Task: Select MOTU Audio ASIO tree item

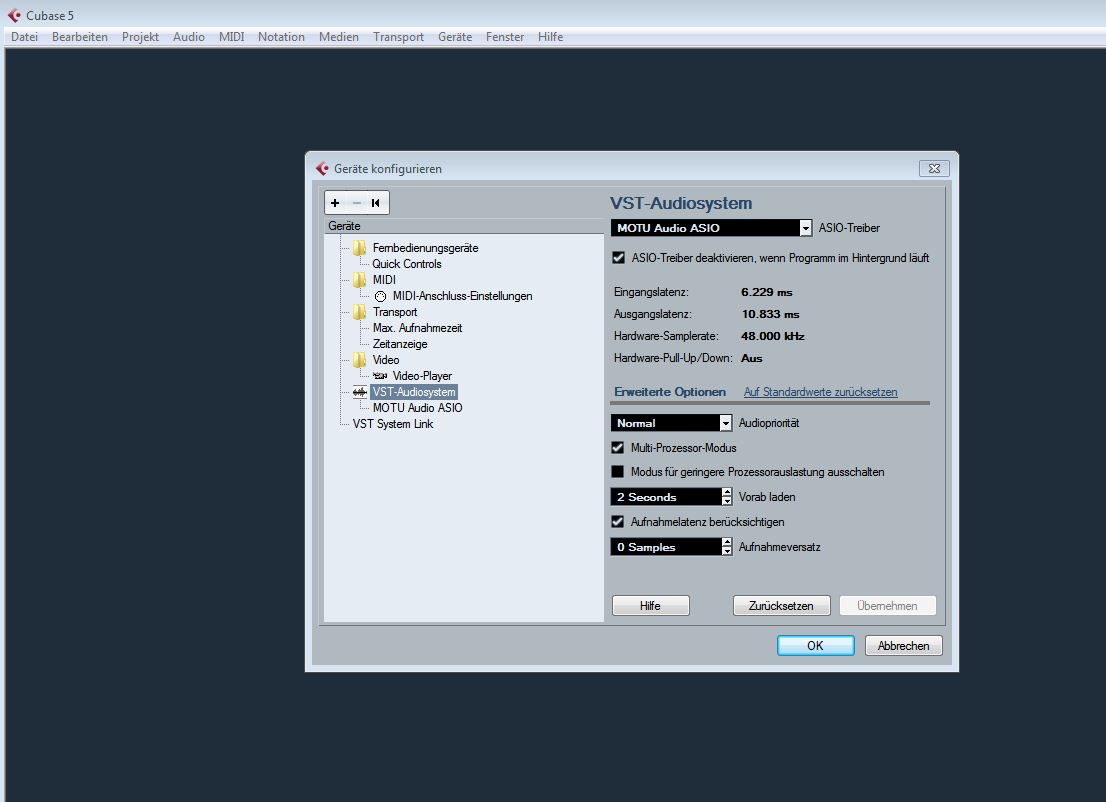Action: click(418, 408)
